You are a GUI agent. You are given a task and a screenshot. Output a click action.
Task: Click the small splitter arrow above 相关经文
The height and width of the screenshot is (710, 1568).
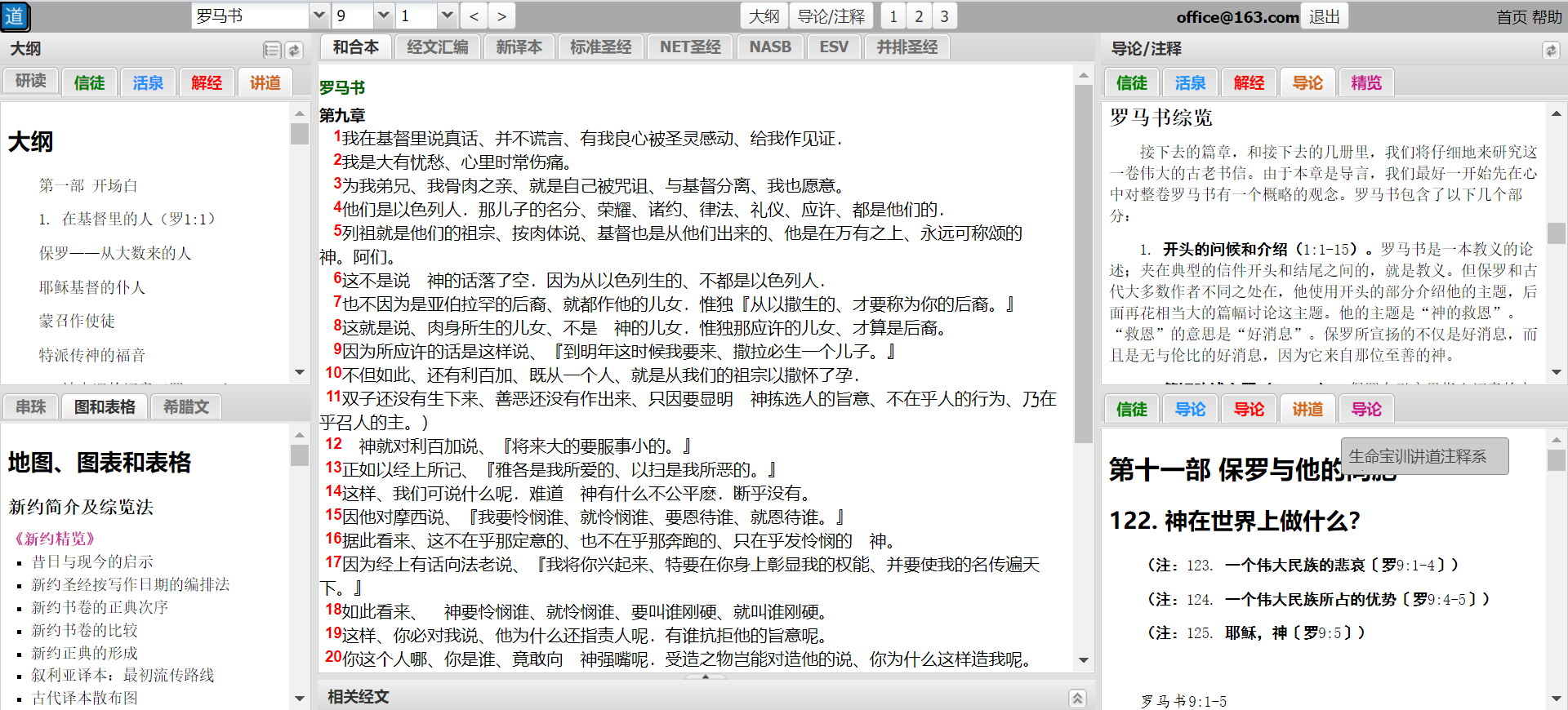706,677
